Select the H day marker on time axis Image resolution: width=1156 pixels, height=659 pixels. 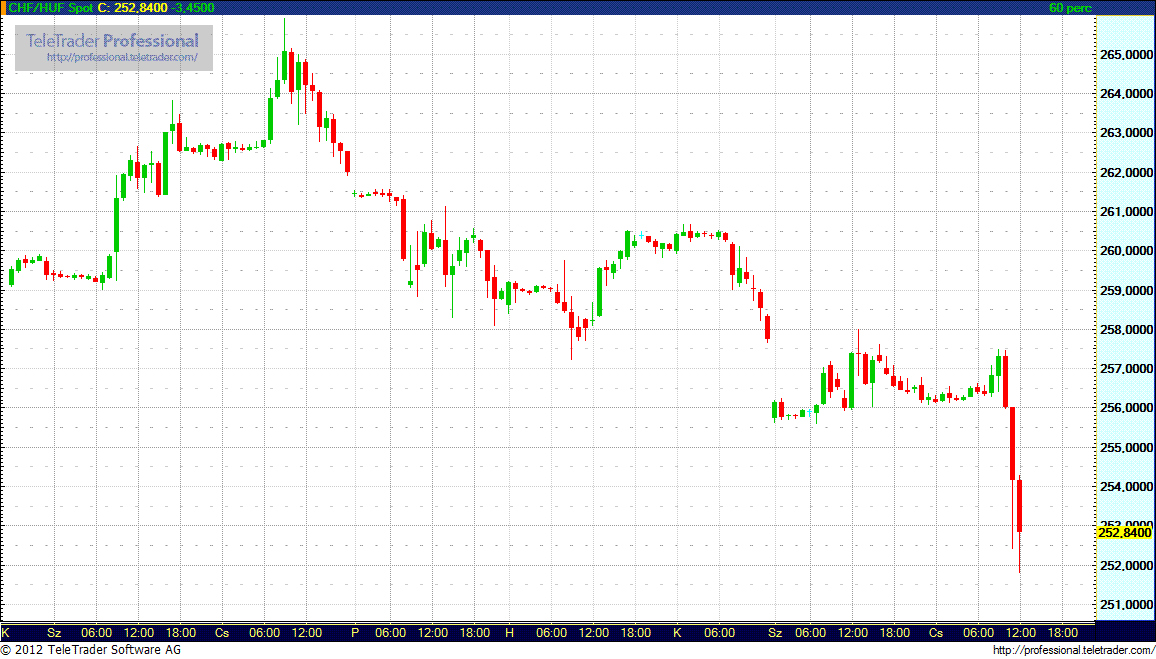[509, 633]
